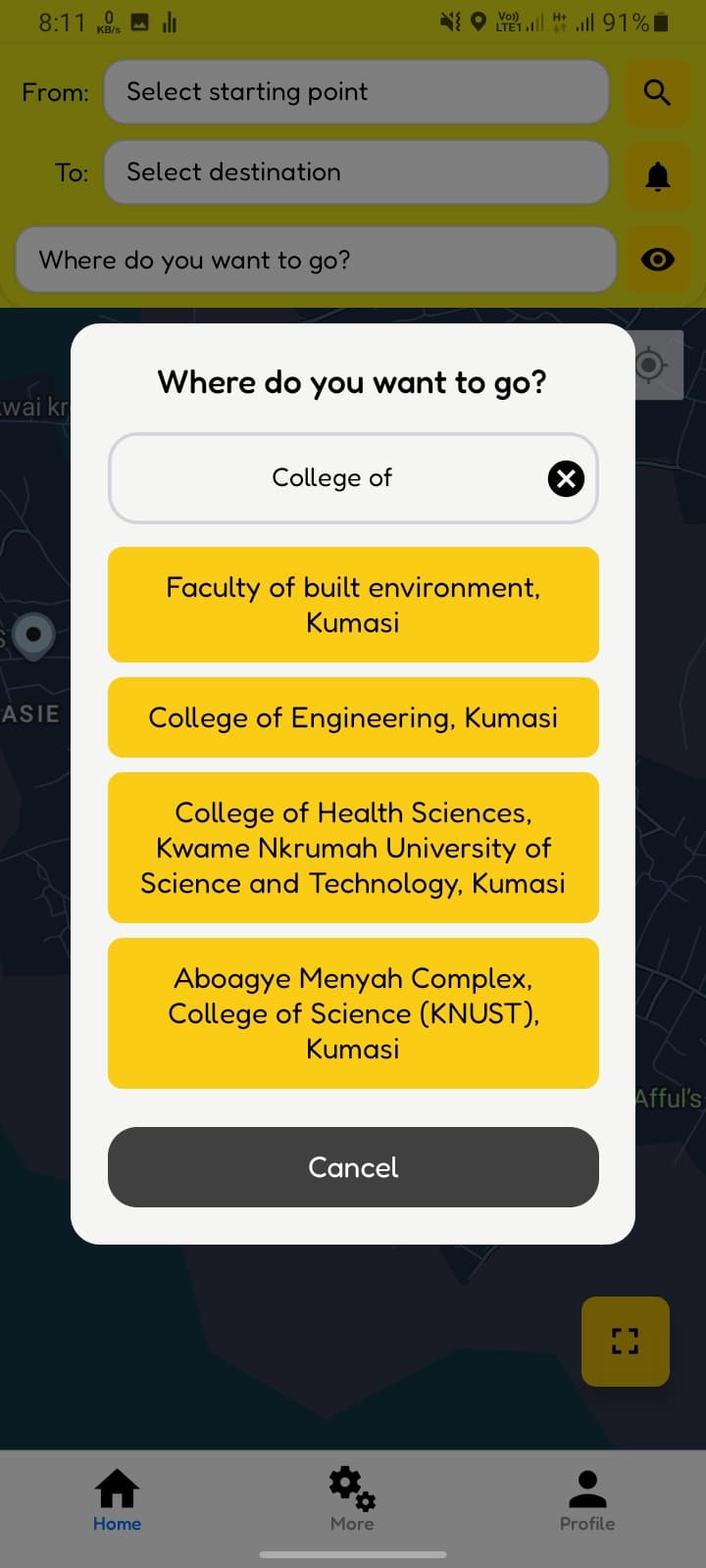Open the More settings tab
The image size is (706, 1568).
352,1501
